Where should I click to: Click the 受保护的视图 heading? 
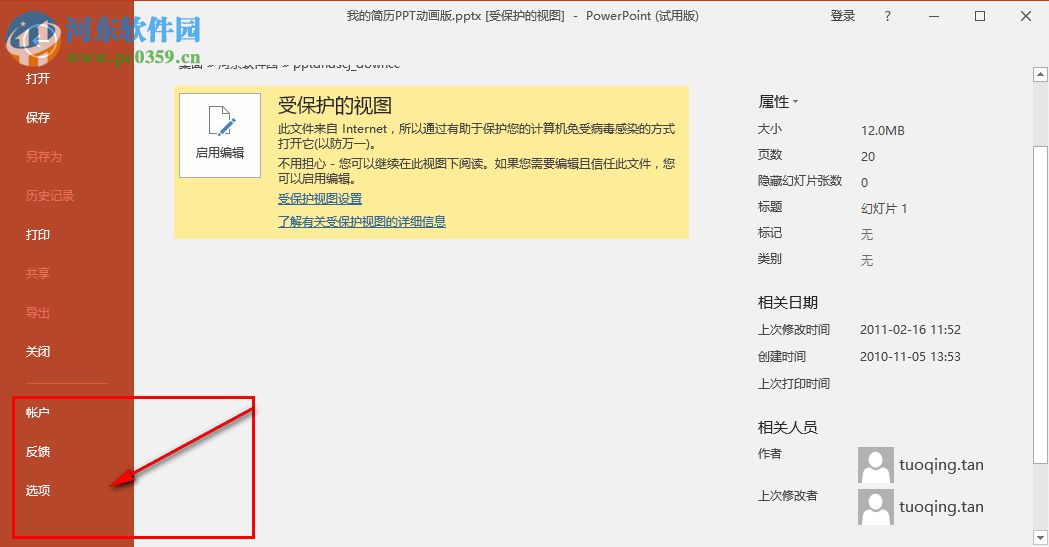pos(335,106)
